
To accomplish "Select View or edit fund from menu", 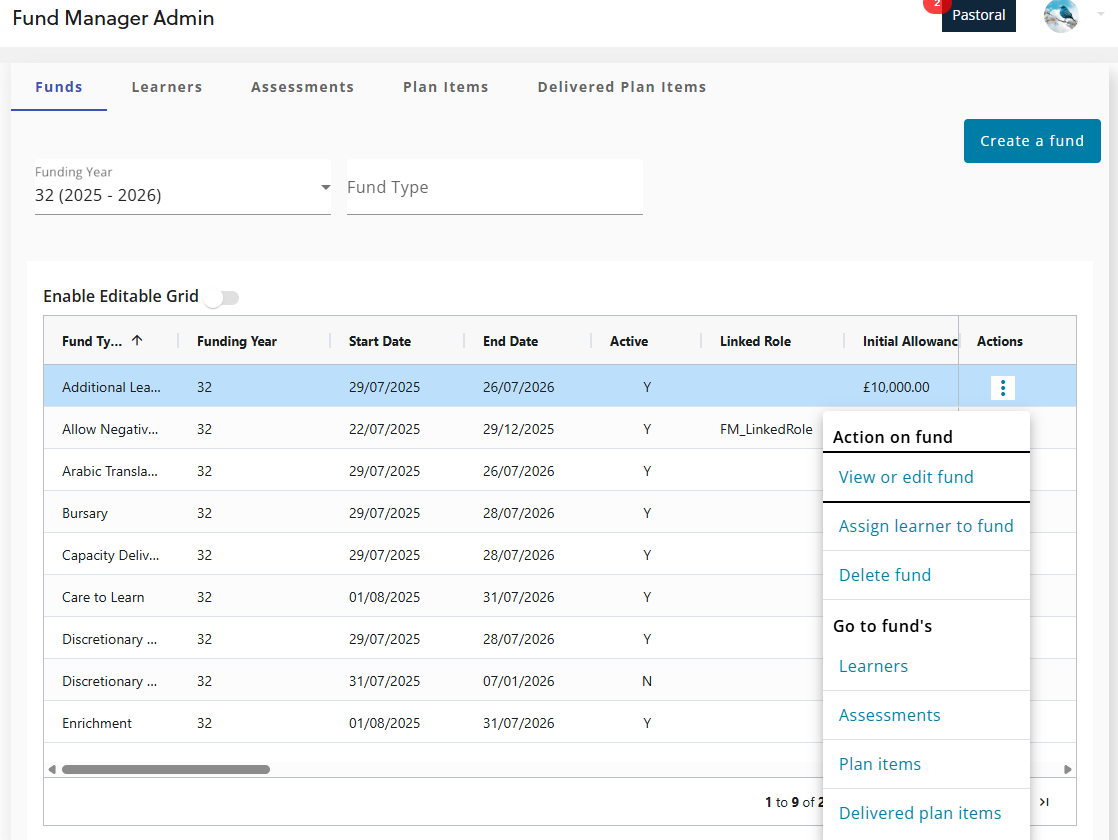I will coord(906,477).
